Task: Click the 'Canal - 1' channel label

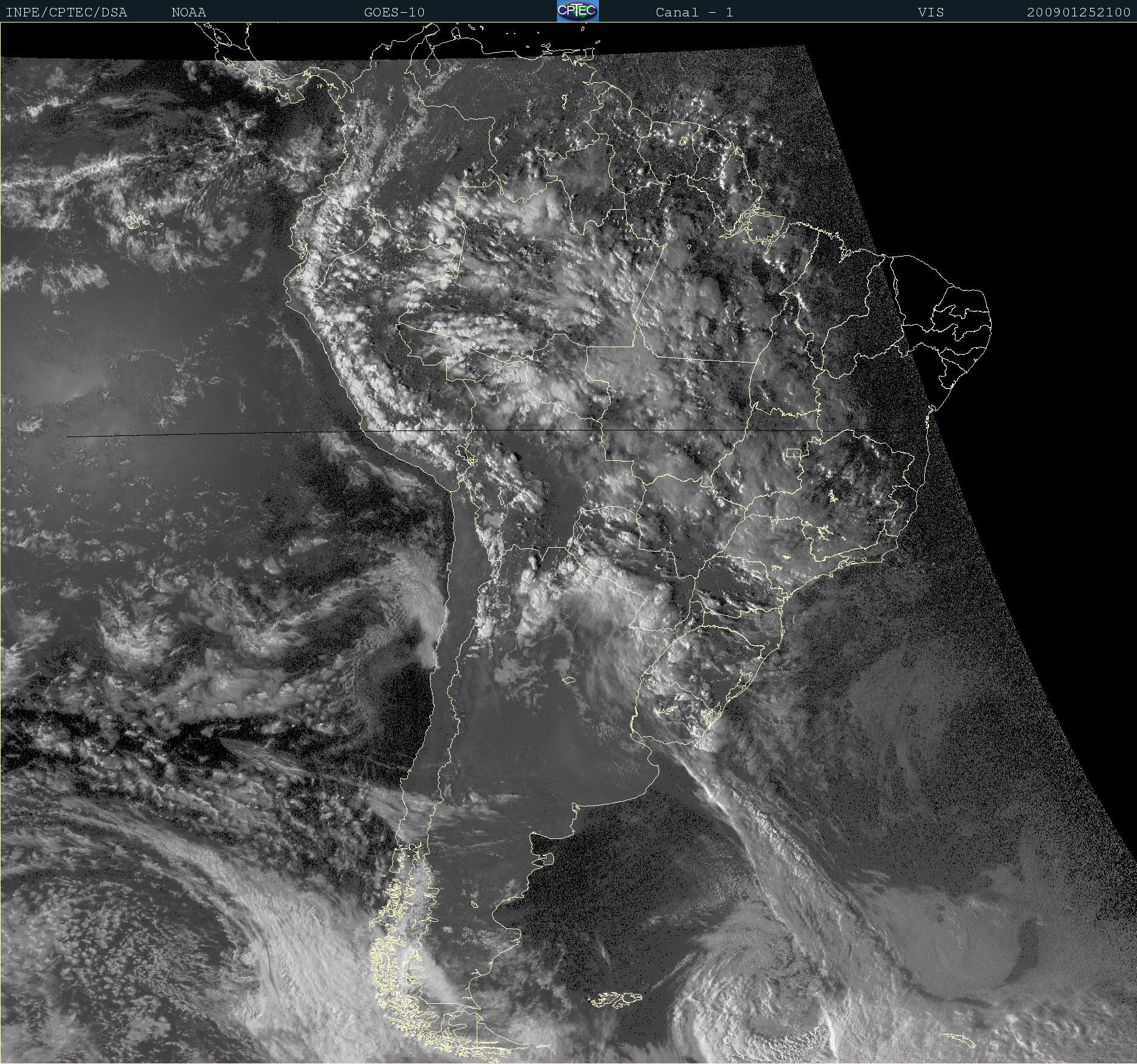Action: click(694, 13)
